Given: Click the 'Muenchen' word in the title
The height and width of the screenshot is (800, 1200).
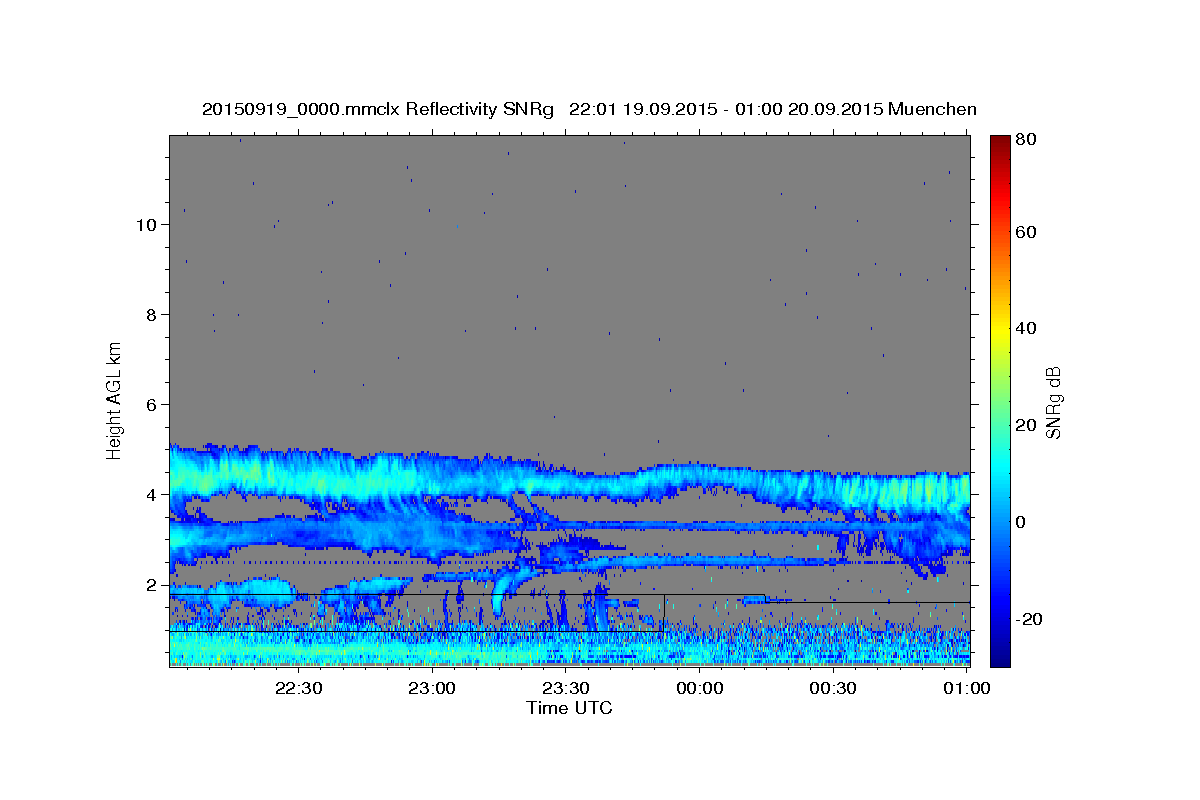Looking at the screenshot, I should (932, 109).
